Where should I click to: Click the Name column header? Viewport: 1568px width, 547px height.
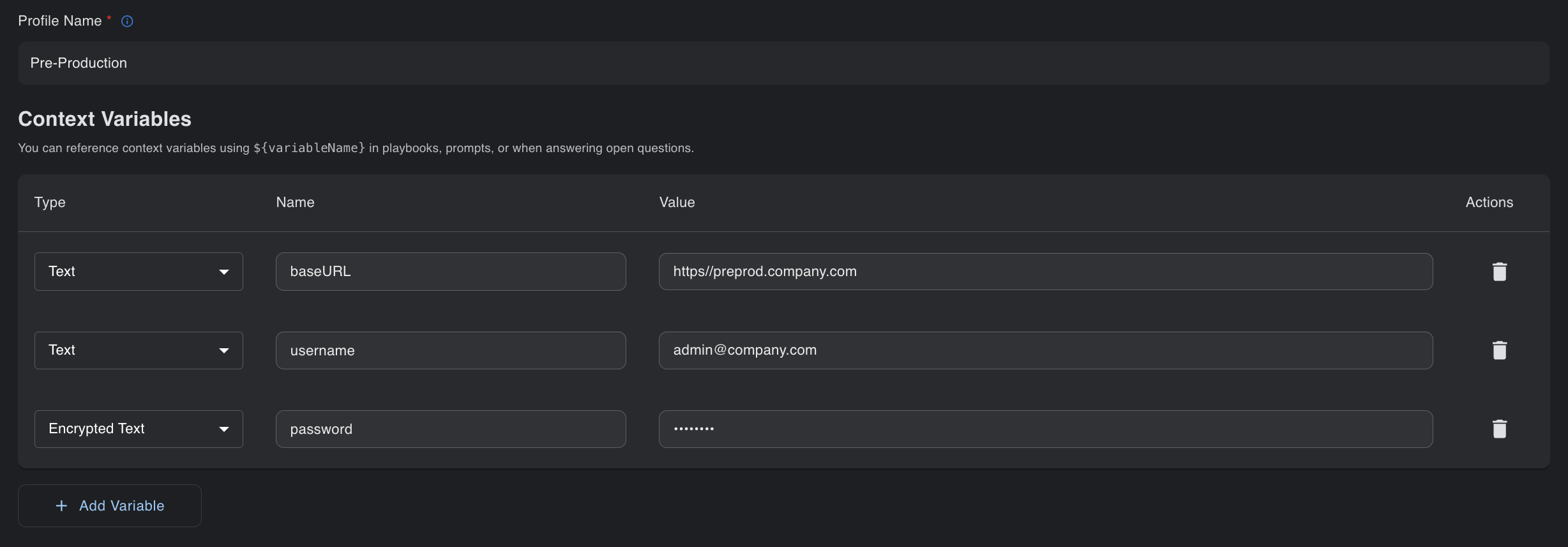pos(295,203)
